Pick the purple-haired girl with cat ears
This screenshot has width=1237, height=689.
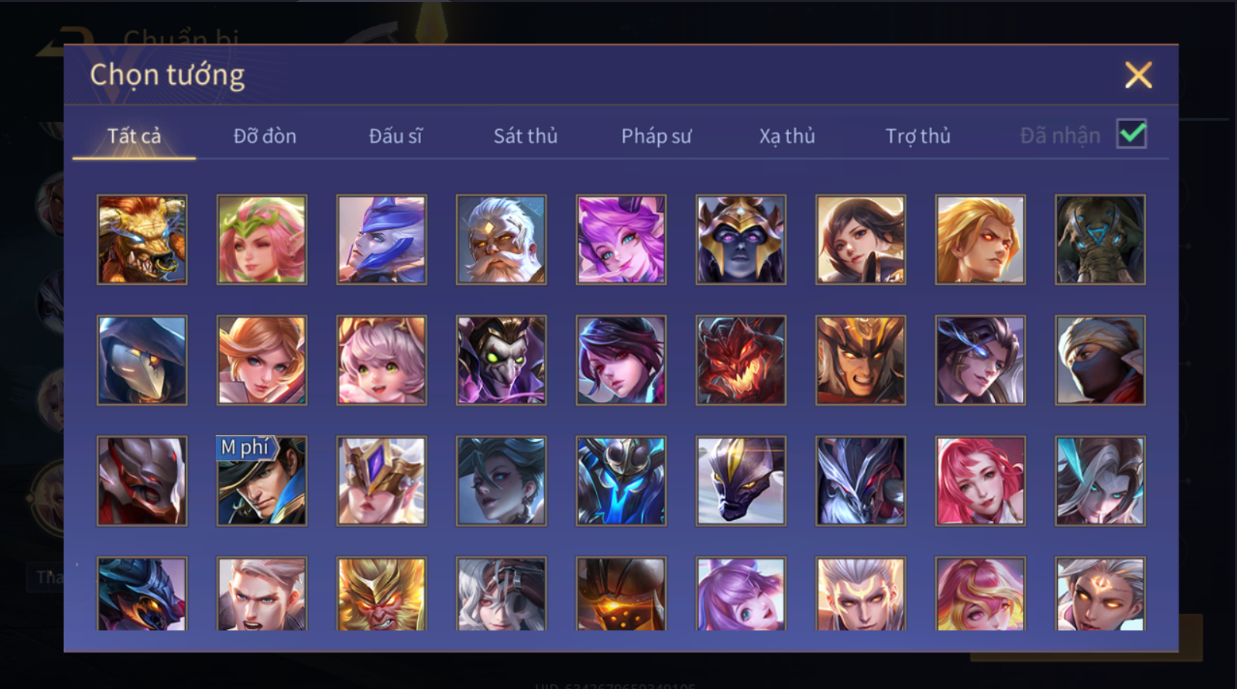pos(621,240)
